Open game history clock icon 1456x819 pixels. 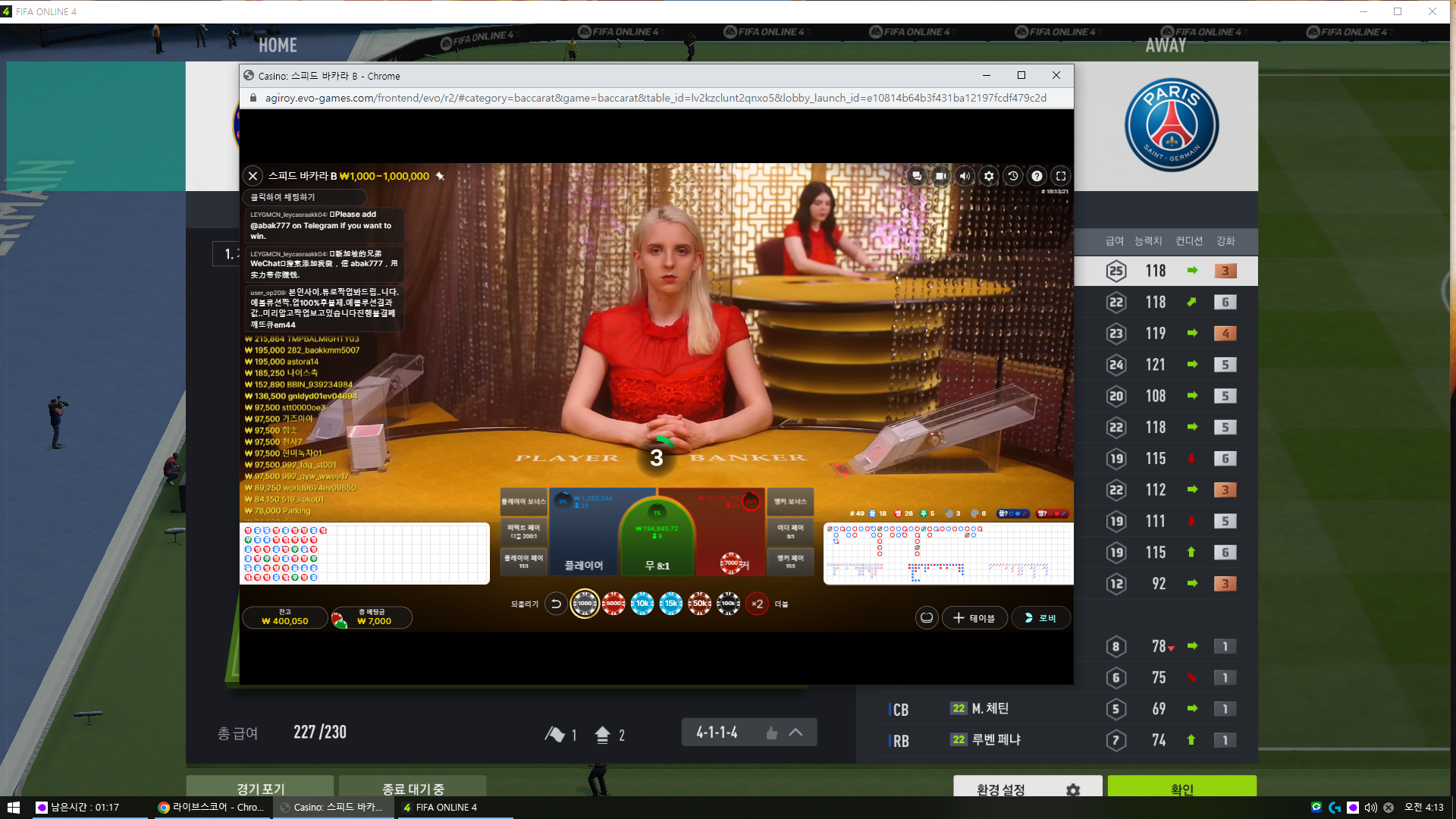(1013, 176)
